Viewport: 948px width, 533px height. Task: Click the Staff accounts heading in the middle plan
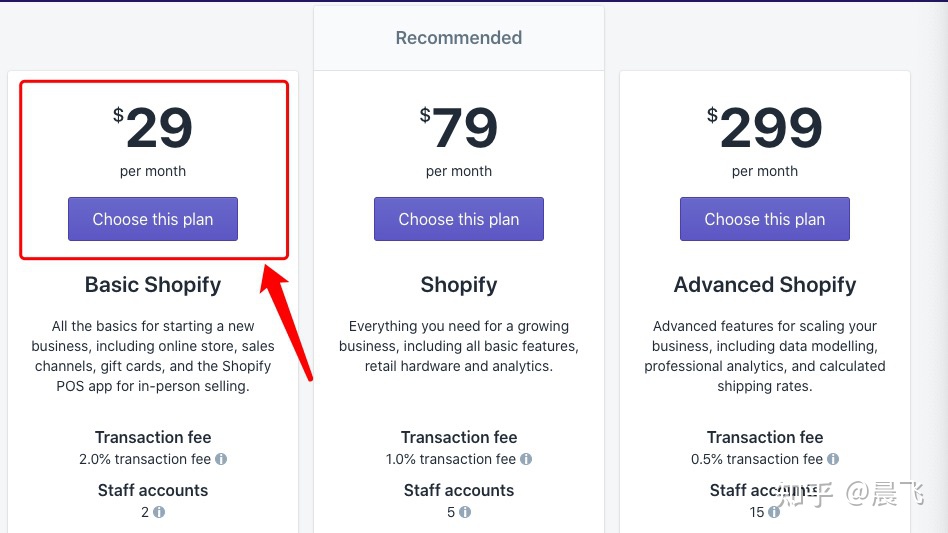459,490
